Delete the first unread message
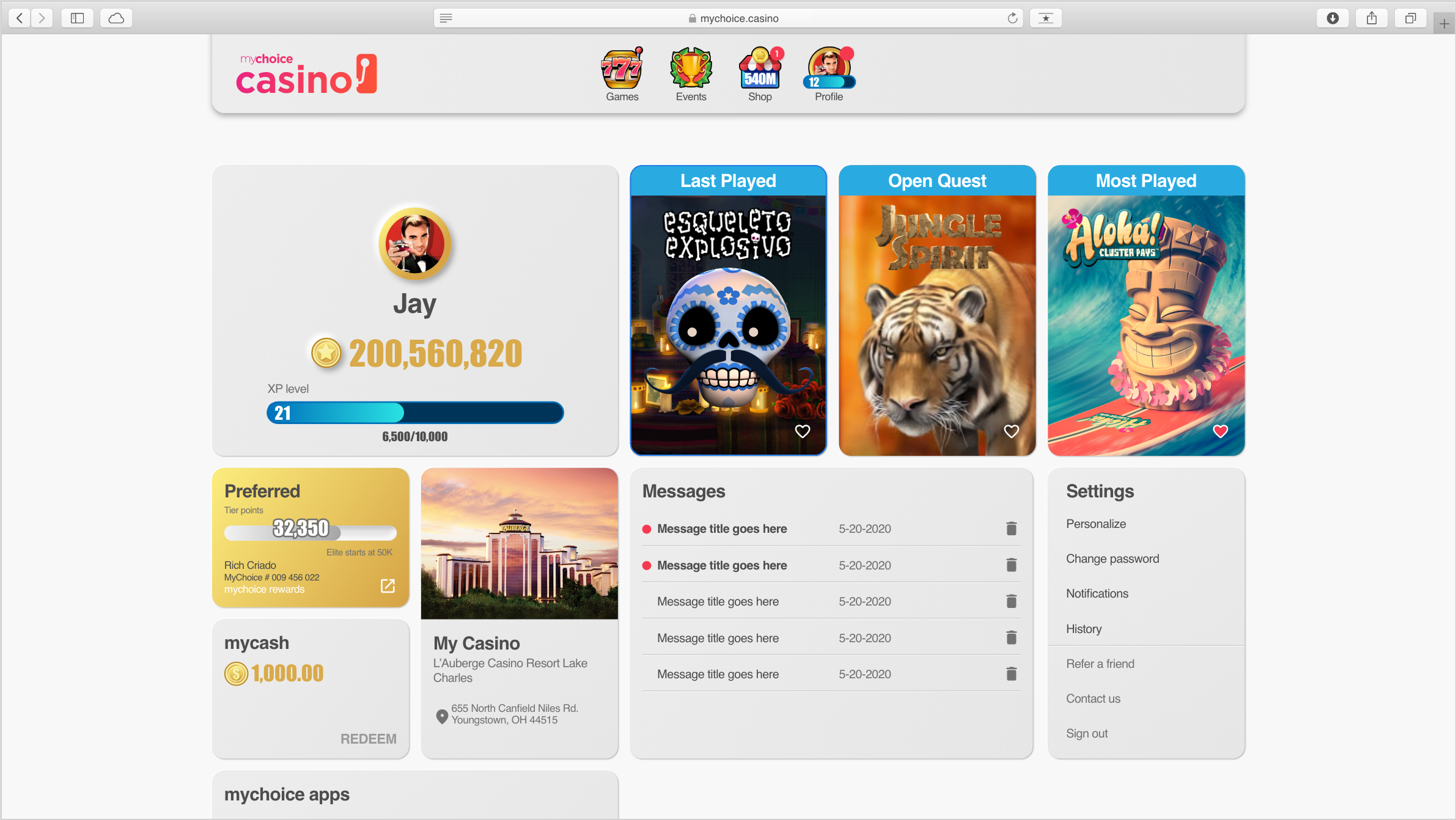The height and width of the screenshot is (820, 1456). [x=1012, y=529]
